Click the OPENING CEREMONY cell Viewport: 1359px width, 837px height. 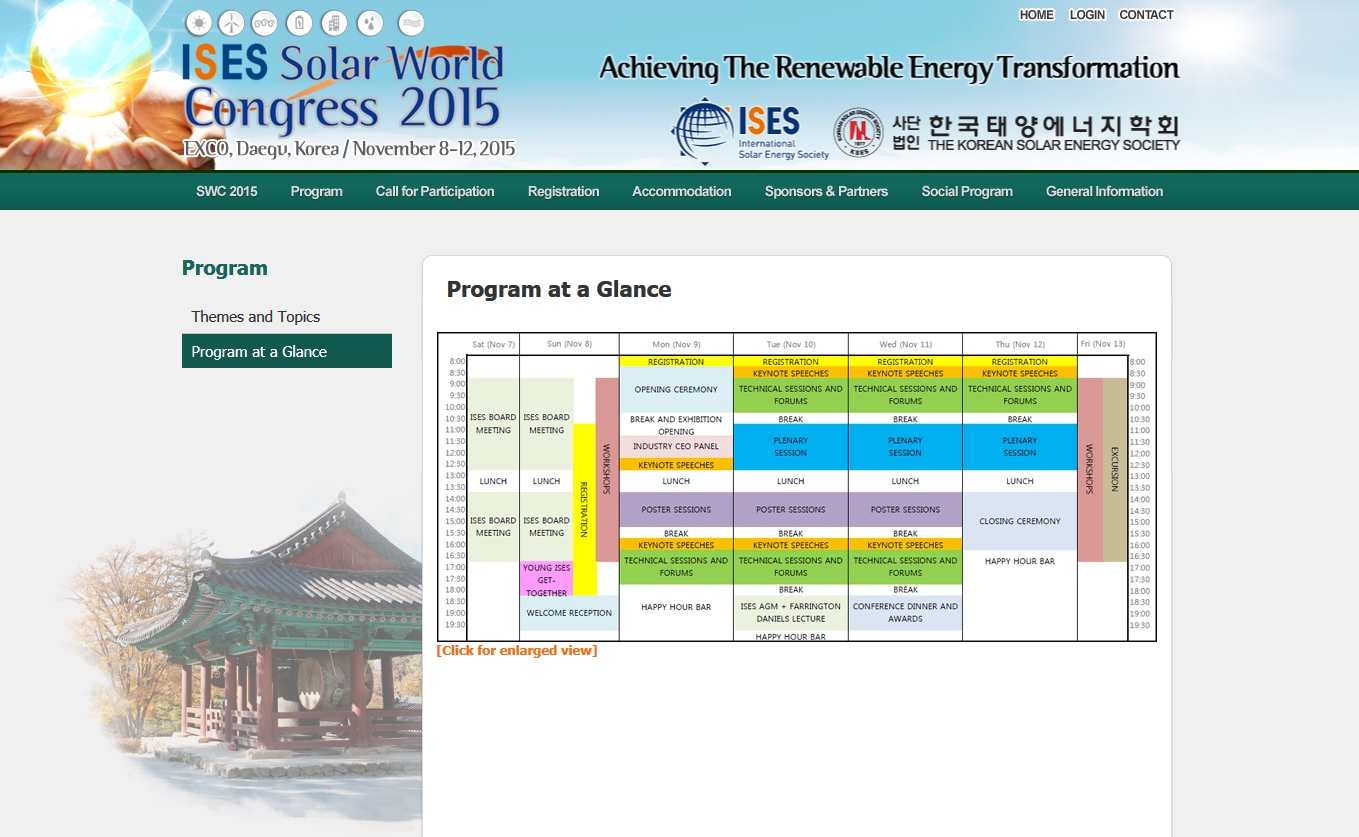click(x=676, y=390)
